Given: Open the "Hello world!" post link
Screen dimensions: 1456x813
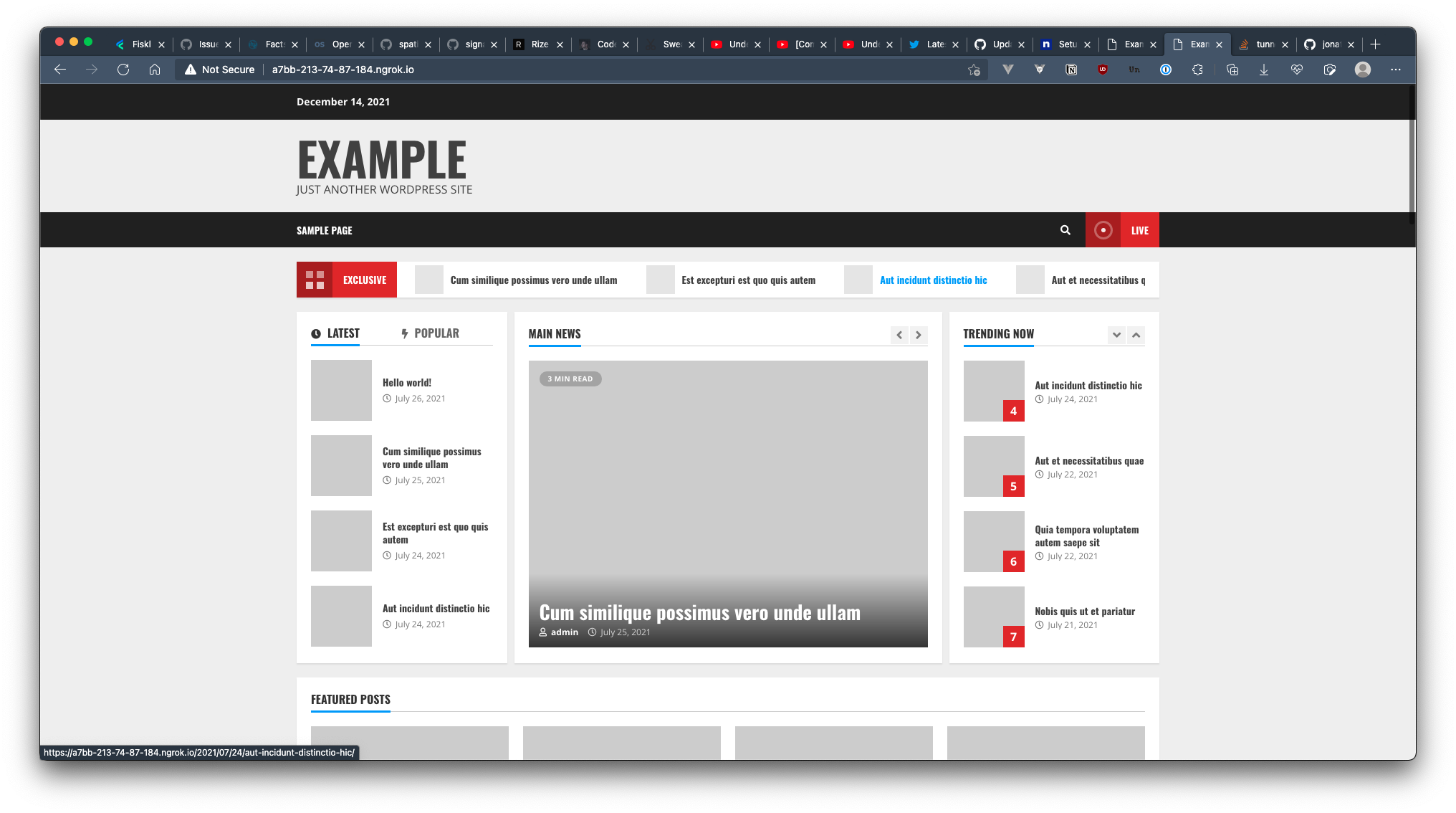Looking at the screenshot, I should 406,382.
